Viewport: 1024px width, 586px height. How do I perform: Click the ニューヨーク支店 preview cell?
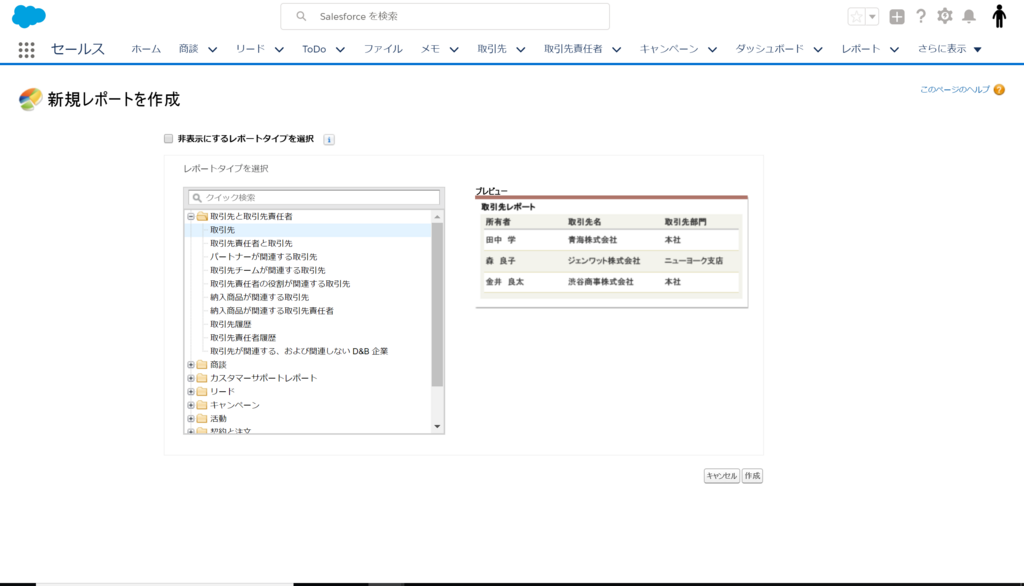(x=694, y=261)
